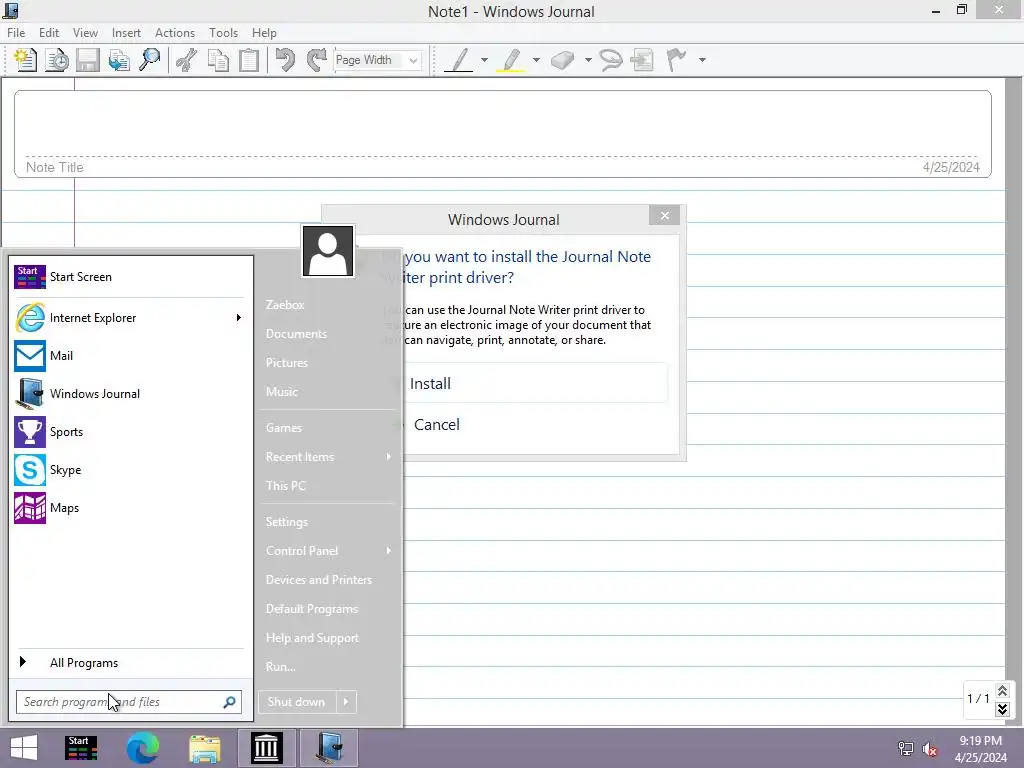The width and height of the screenshot is (1024, 768).
Task: Open Microsoft Edge from the taskbar
Action: pos(142,748)
